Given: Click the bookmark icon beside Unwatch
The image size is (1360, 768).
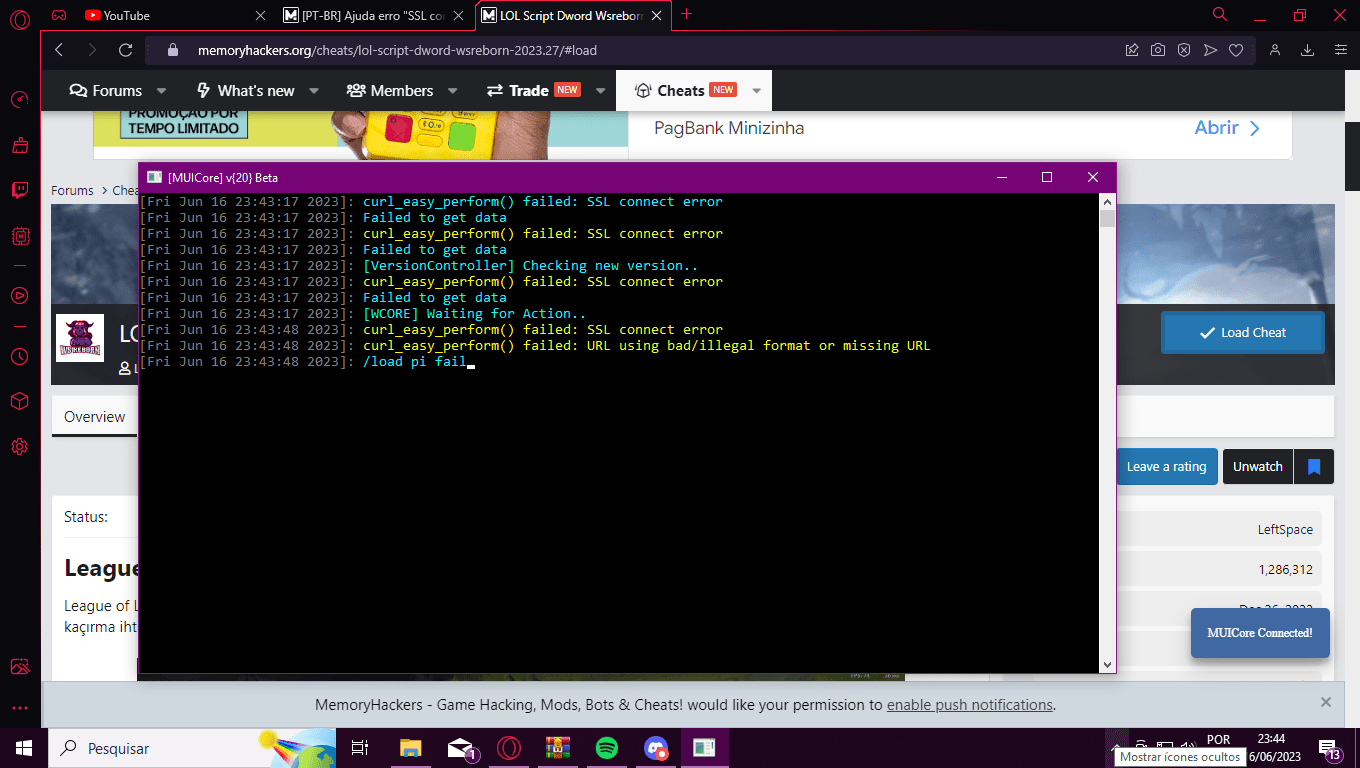Looking at the screenshot, I should 1314,467.
